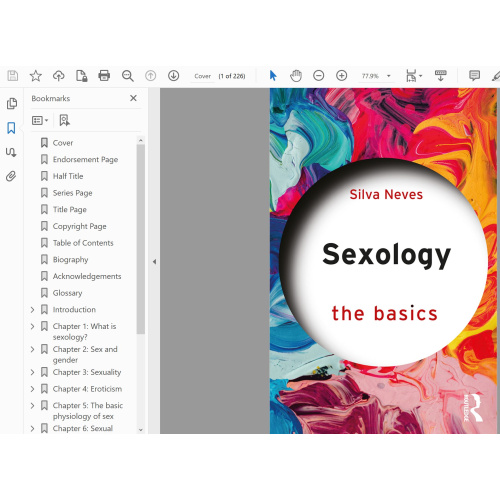This screenshot has height=500, width=500.
Task: Open the cloud upload icon
Action: [x=59, y=76]
